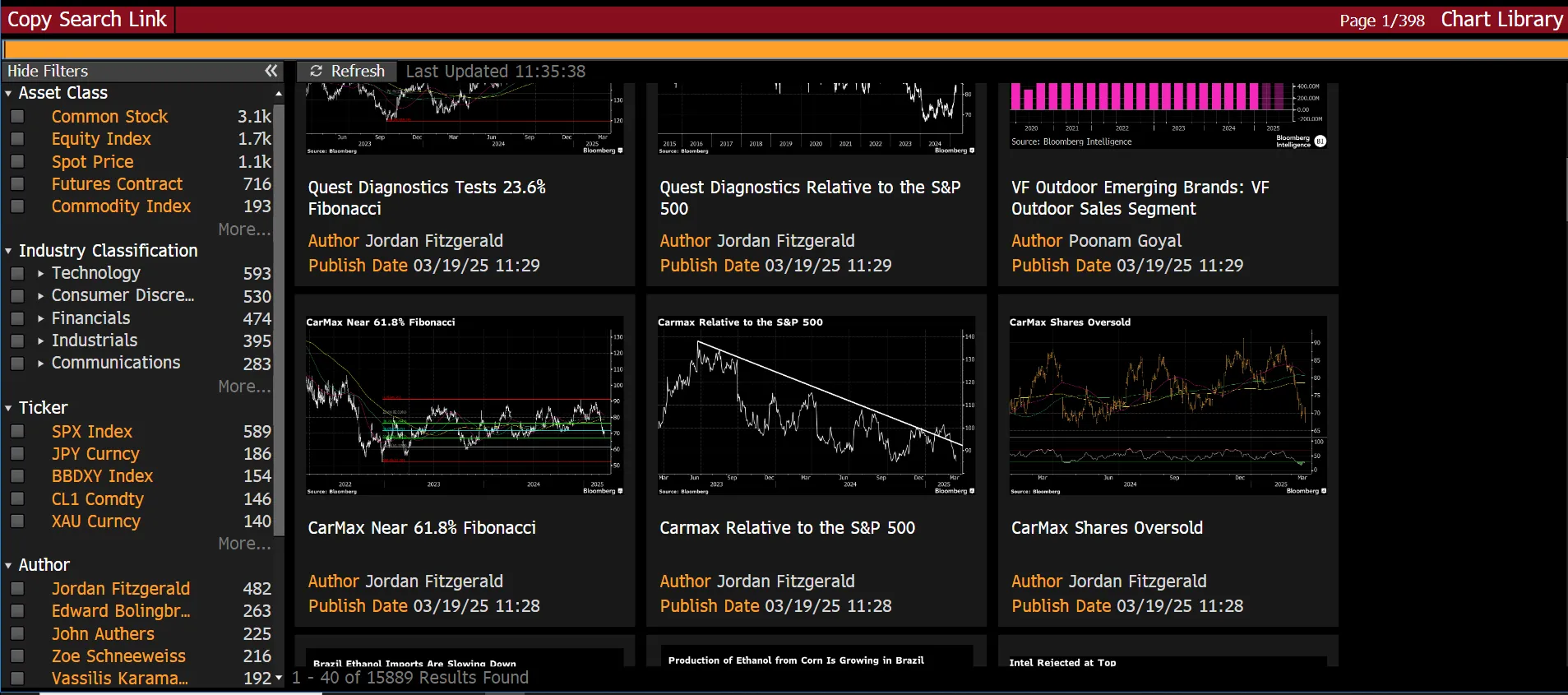The height and width of the screenshot is (695, 1568).
Task: Toggle the Commodity Index checkbox
Action: click(17, 206)
